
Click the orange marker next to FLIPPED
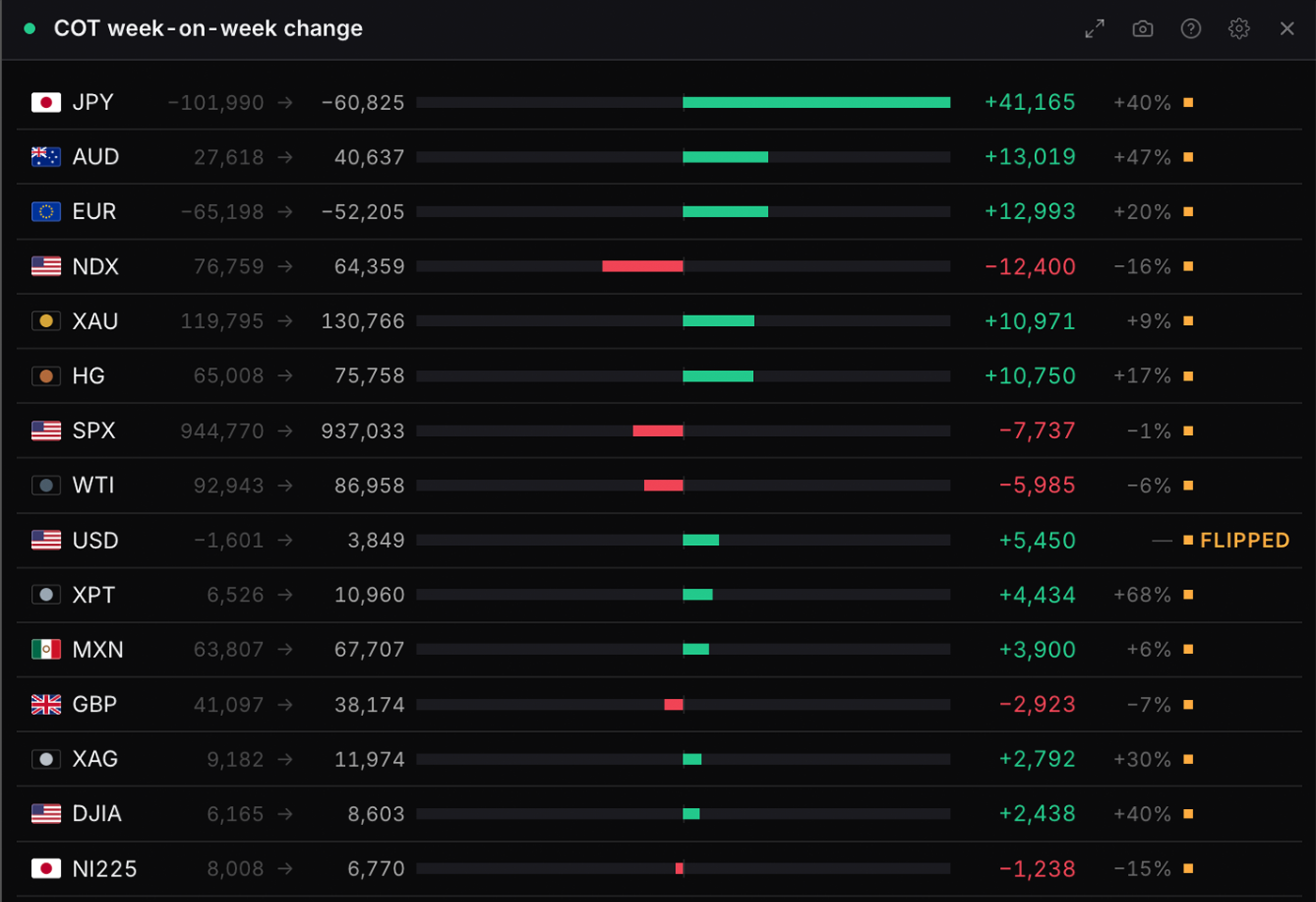tap(1188, 540)
